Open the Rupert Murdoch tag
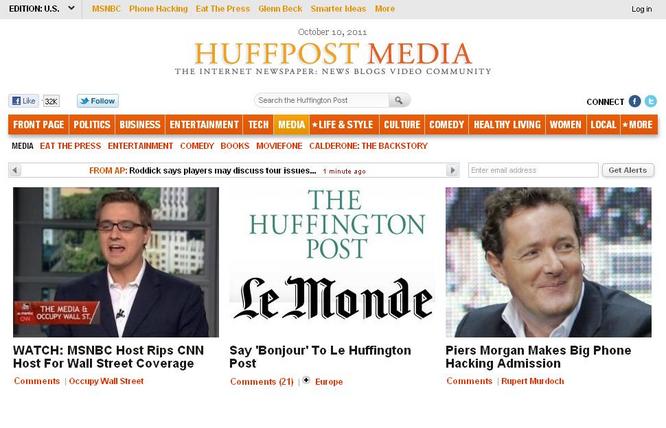 [x=533, y=381]
